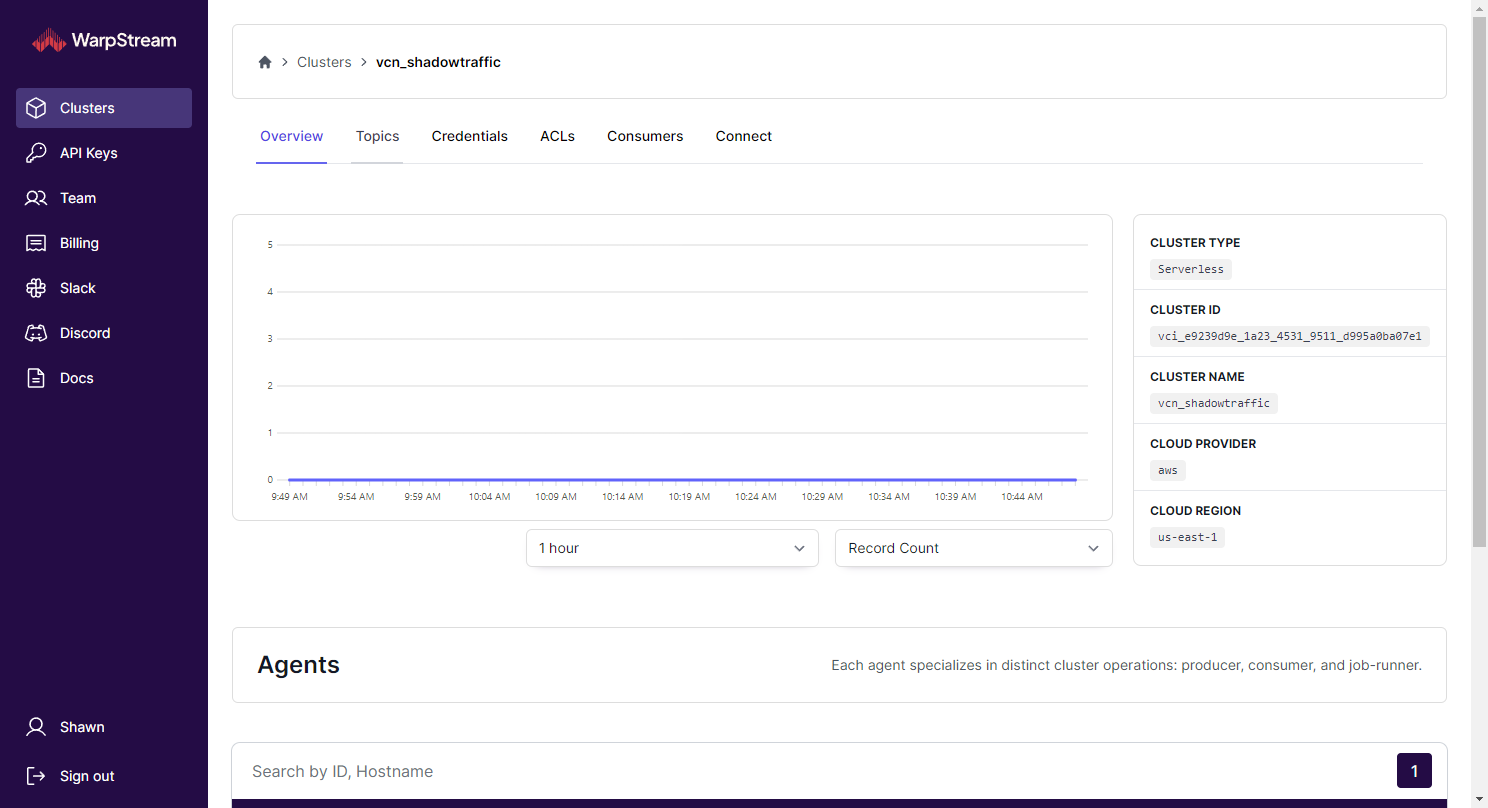Click the Docs document icon
This screenshot has height=808, width=1488.
tap(36, 378)
